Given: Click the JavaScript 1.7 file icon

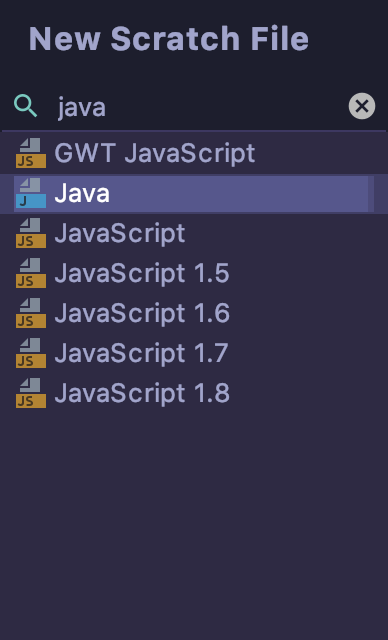Looking at the screenshot, I should (x=31, y=353).
